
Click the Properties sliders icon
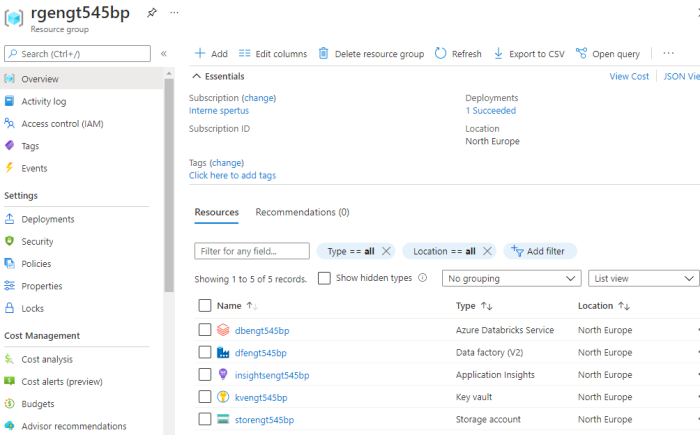[x=9, y=286]
